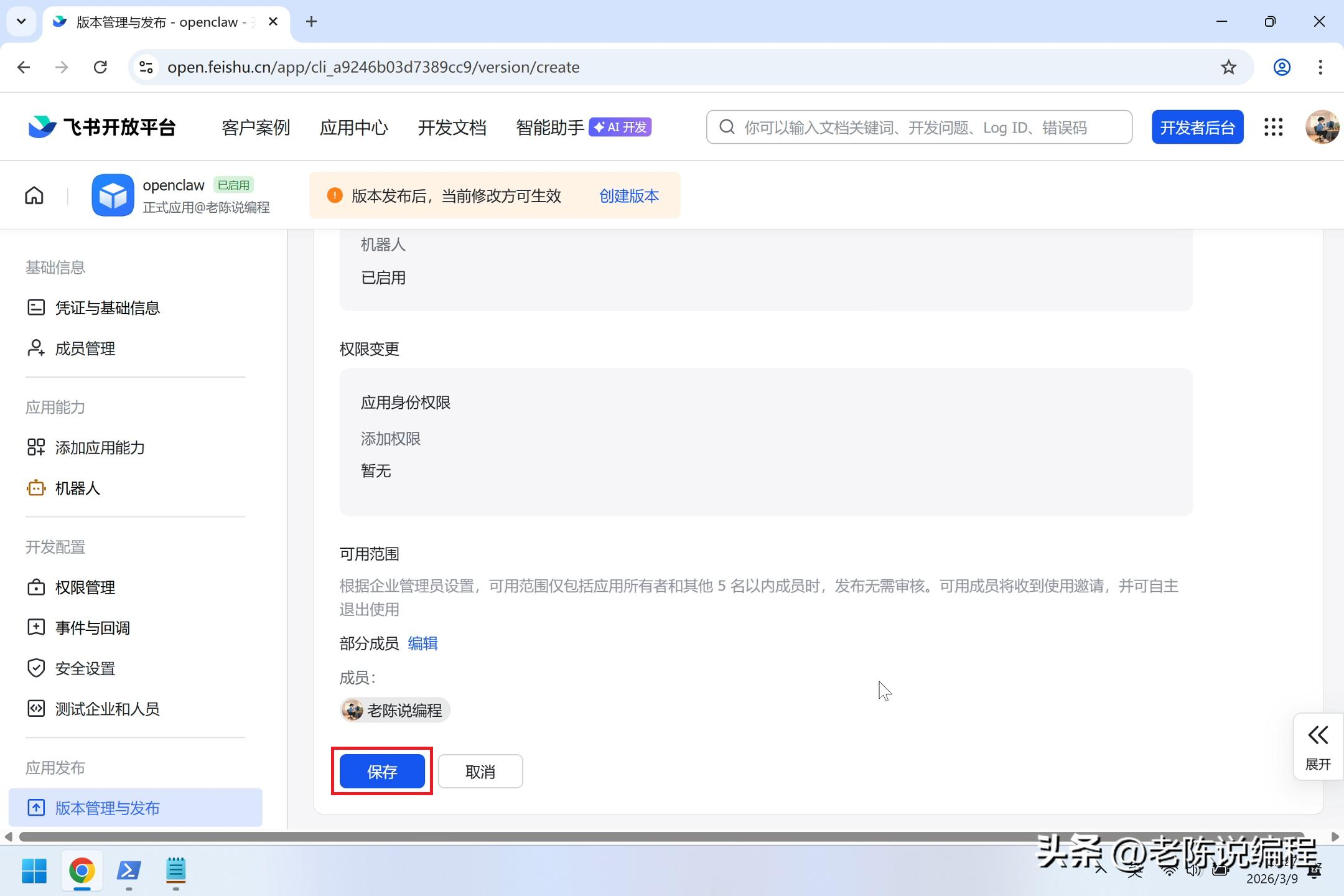Go to 权限管理 in sidebar

pyautogui.click(x=85, y=587)
